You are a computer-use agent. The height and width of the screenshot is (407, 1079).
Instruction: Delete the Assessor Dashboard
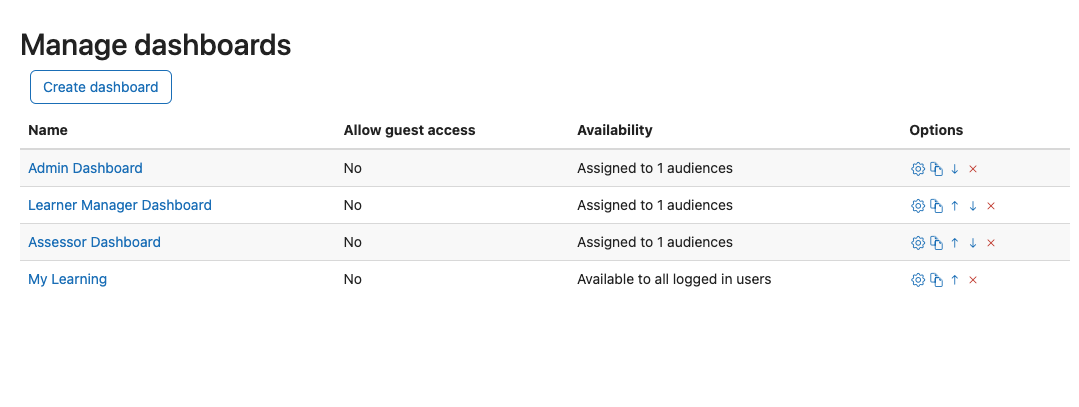tap(991, 242)
